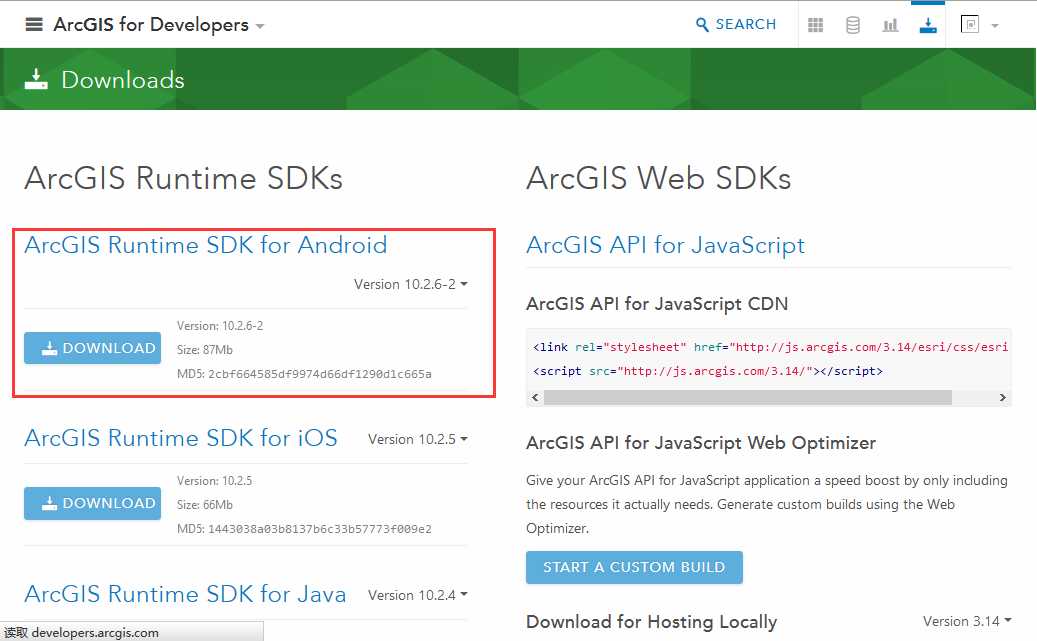Click the Android Size: 87Mb text
The image size is (1037, 641).
205,350
